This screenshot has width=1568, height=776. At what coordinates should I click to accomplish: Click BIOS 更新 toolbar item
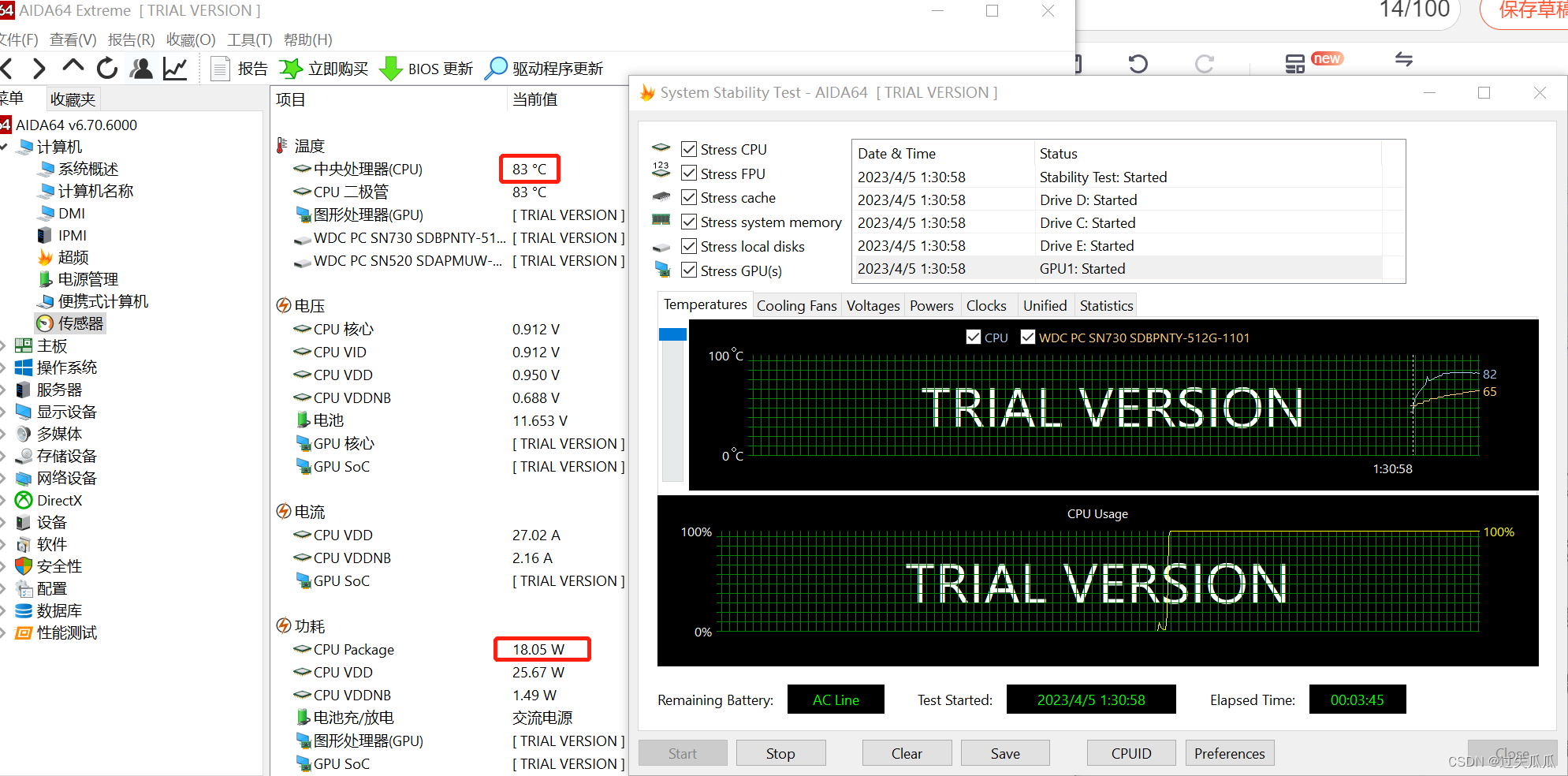pyautogui.click(x=426, y=69)
